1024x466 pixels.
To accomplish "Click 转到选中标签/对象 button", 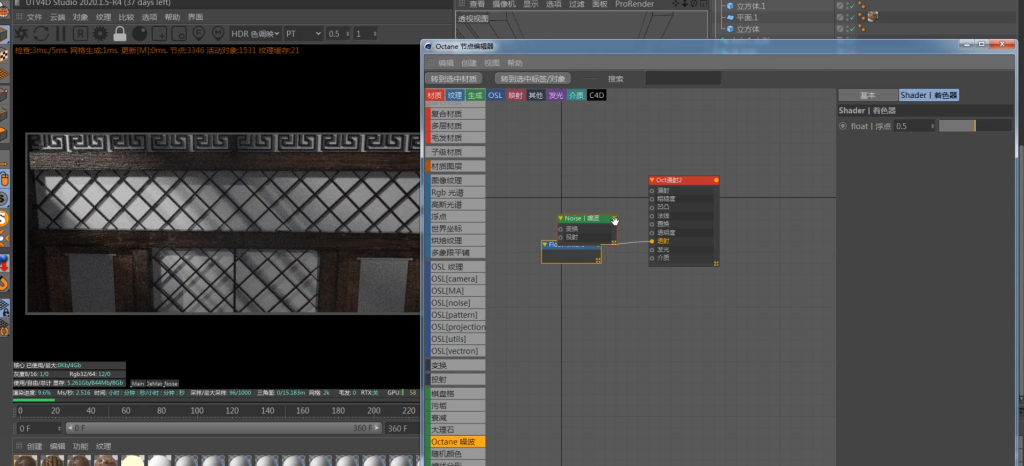I will pos(533,78).
